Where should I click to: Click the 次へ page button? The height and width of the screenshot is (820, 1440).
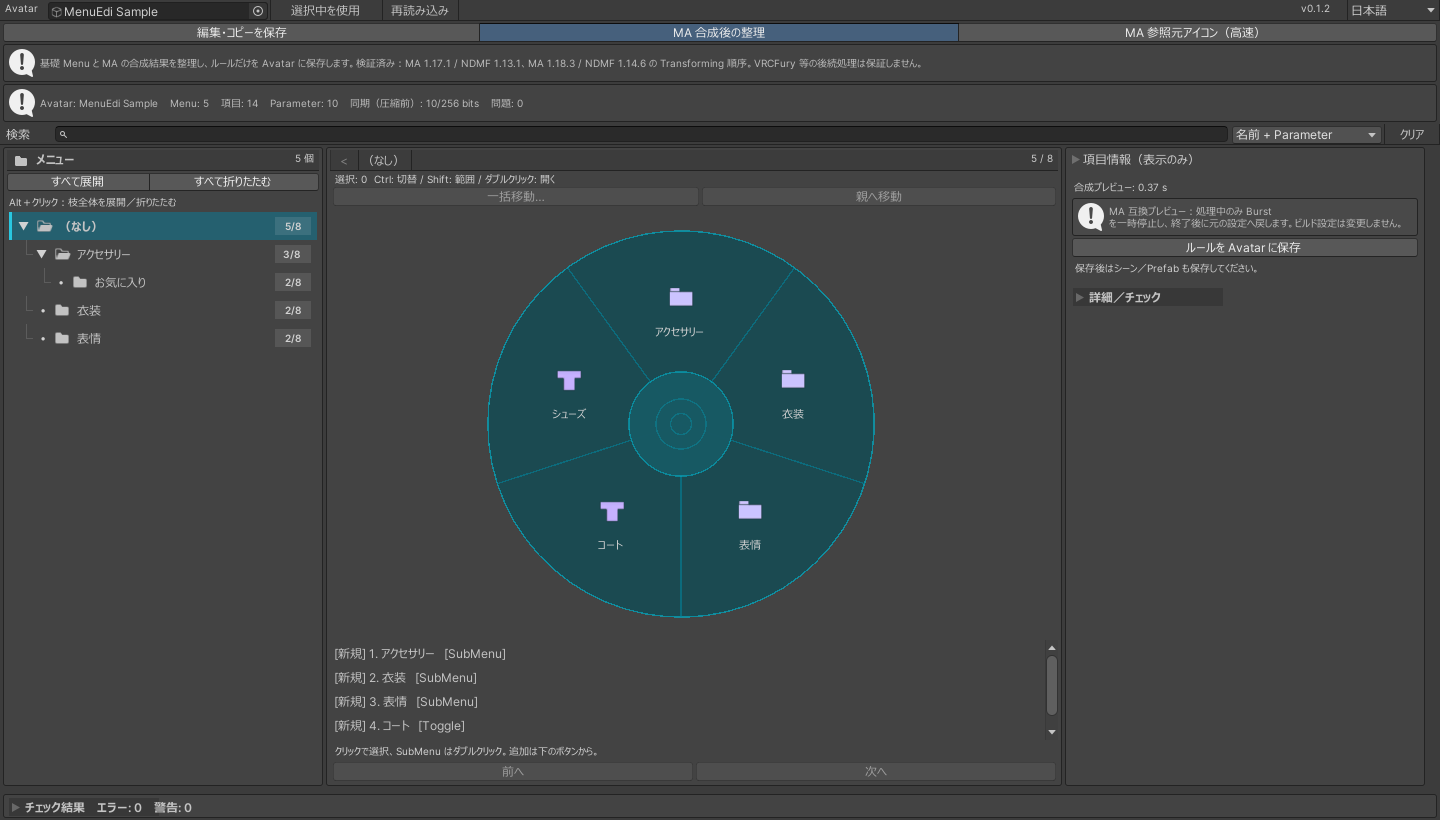pos(876,771)
